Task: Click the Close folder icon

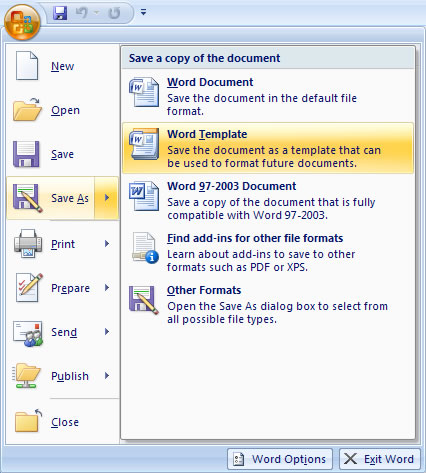Action: point(28,421)
